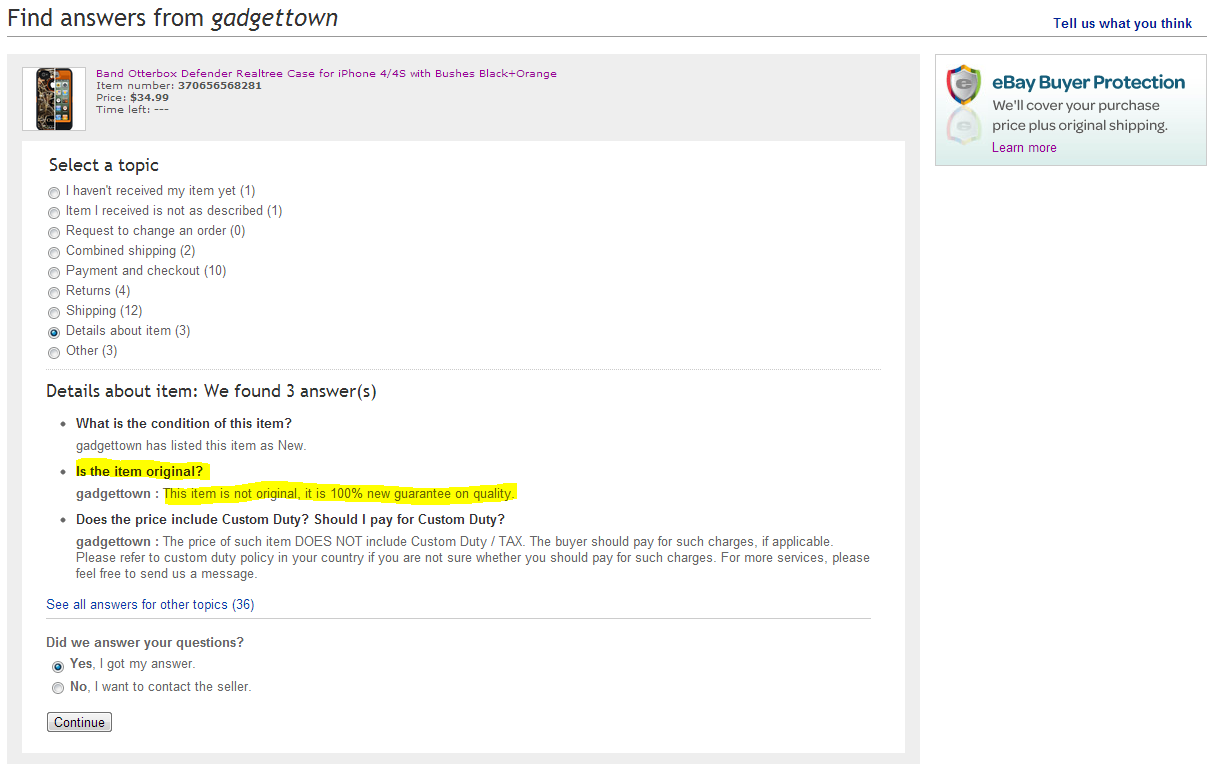Select "I haven't received my item yet" topic
Image resolution: width=1214 pixels, height=764 pixels.
(x=54, y=192)
